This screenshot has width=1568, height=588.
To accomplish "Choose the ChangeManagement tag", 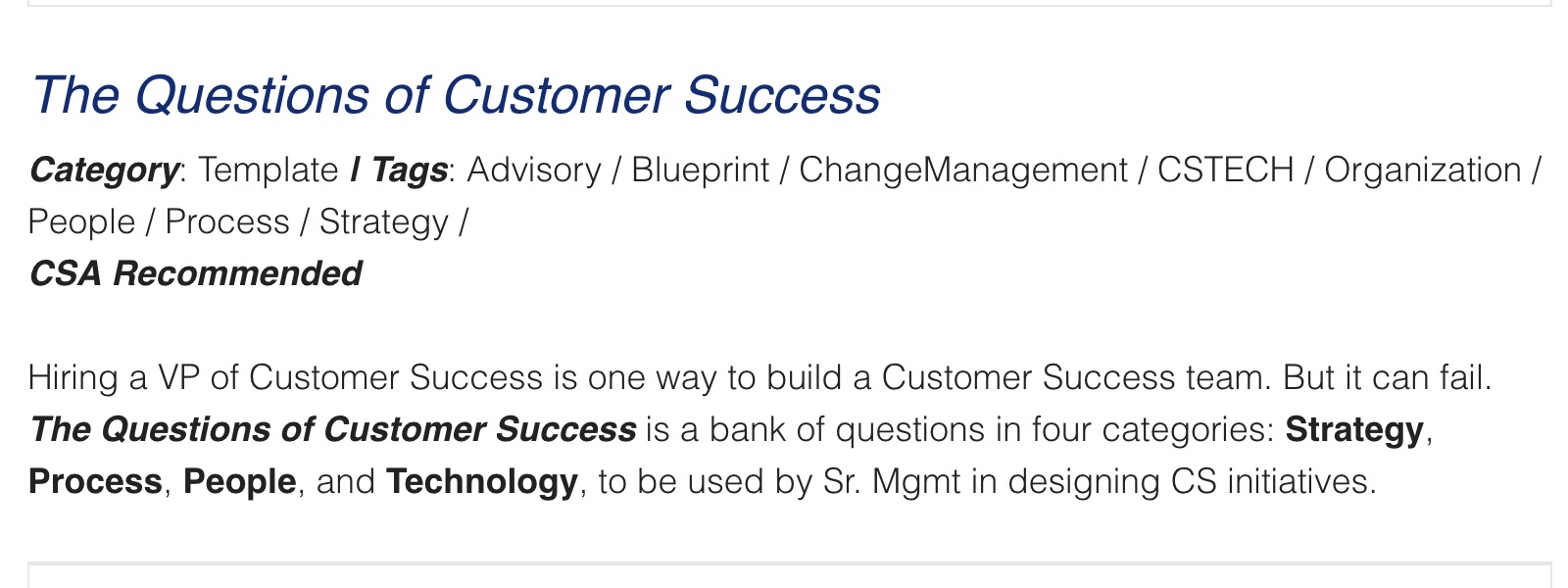I will click(963, 171).
